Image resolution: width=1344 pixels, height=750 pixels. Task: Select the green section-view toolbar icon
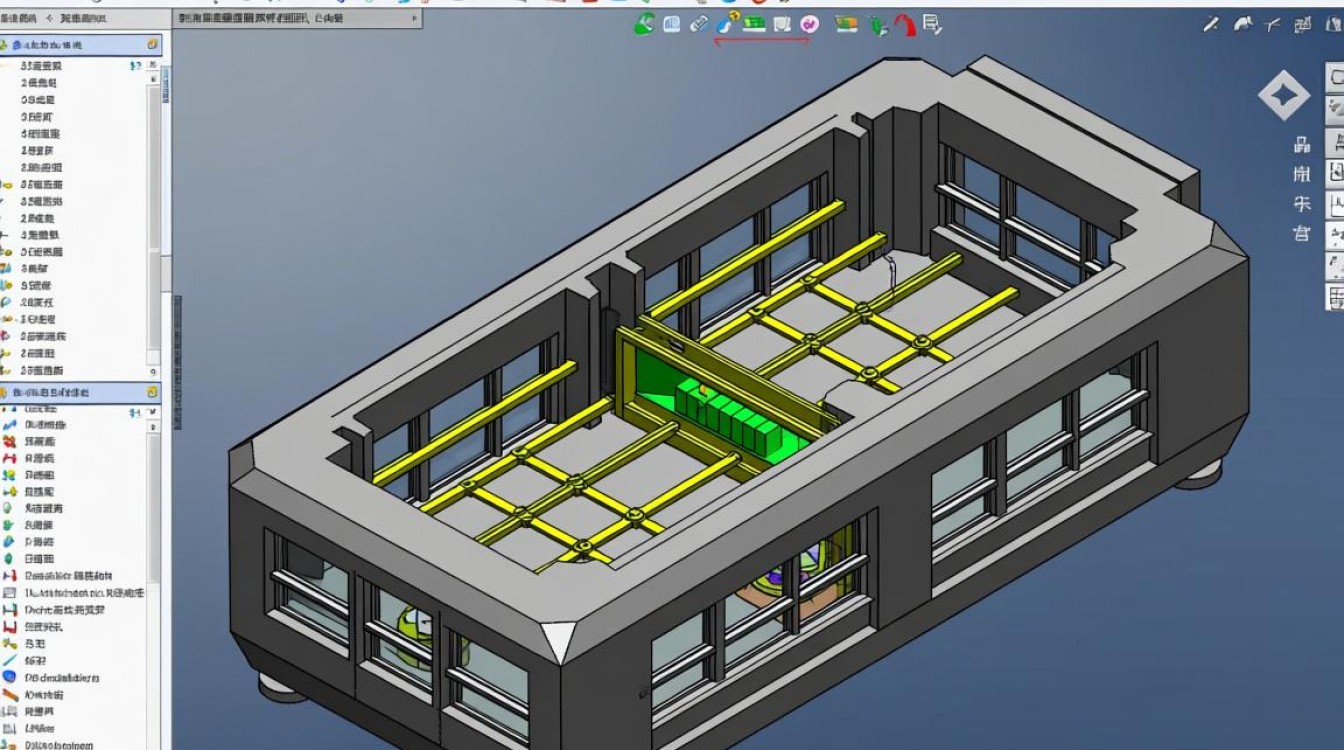click(x=753, y=24)
